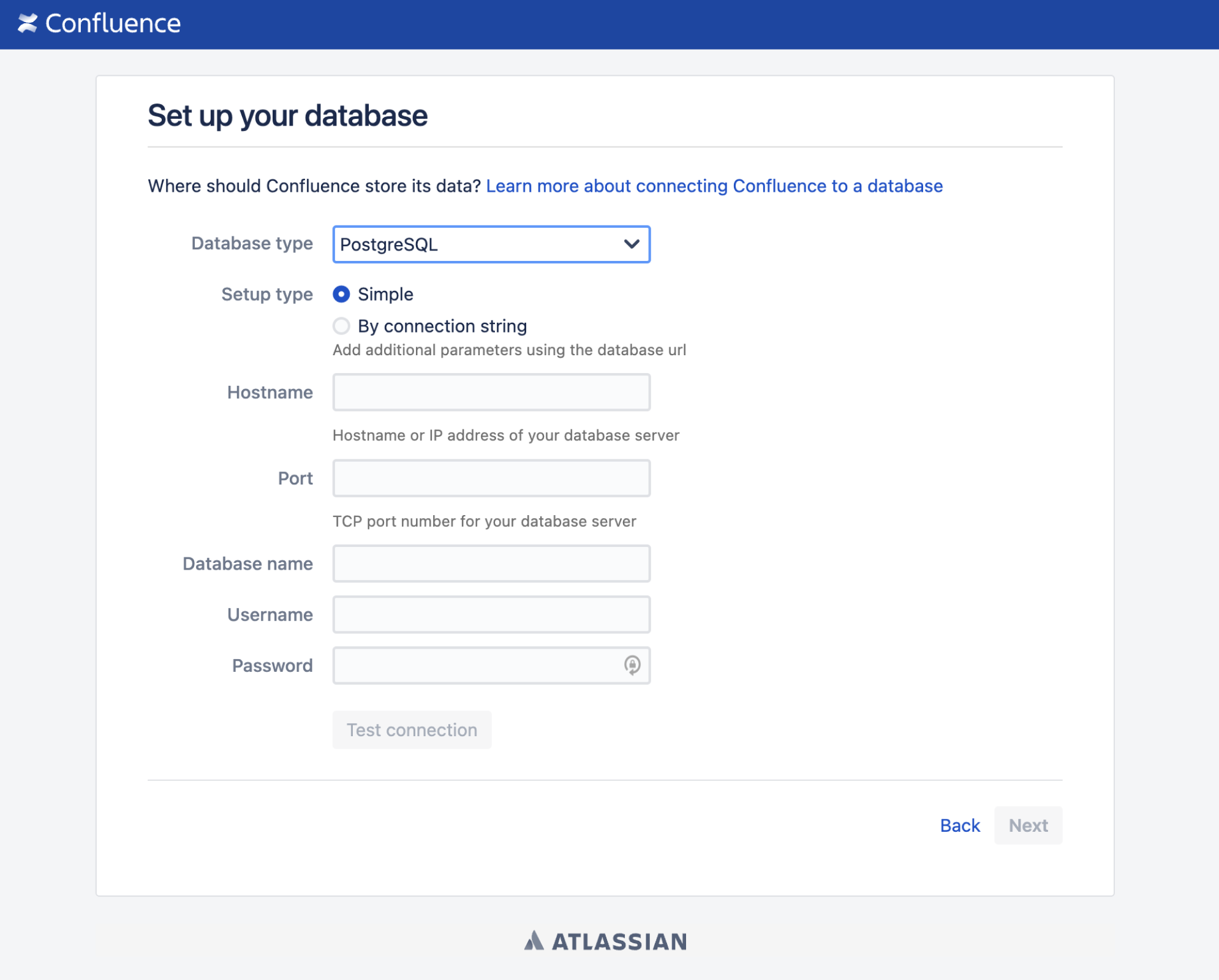Click the "By connection string" label

point(442,326)
